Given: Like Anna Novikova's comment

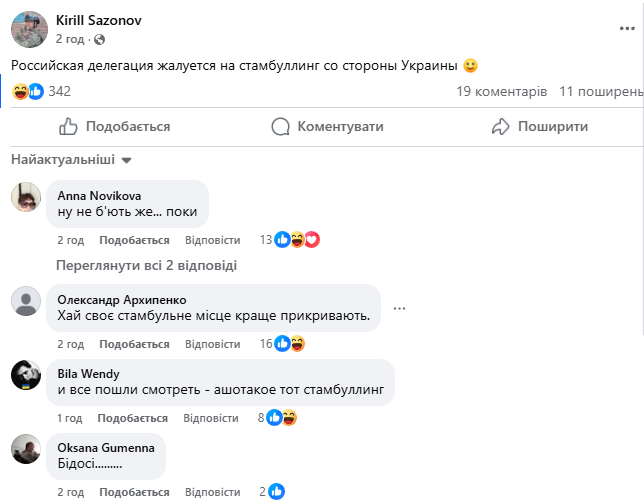Looking at the screenshot, I should 134,240.
